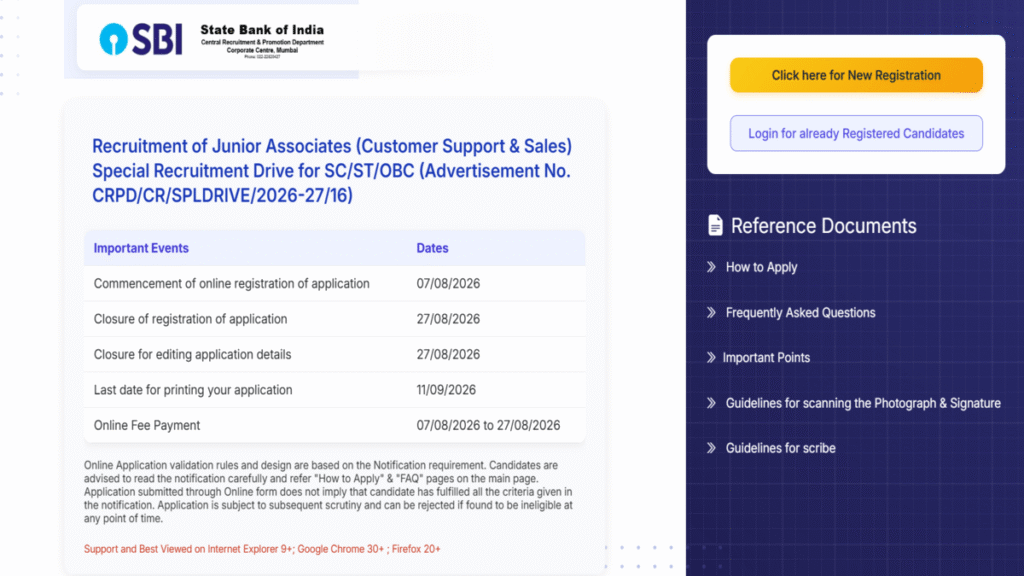Open Frequently Asked Questions link
Image resolution: width=1024 pixels, height=576 pixels.
801,312
